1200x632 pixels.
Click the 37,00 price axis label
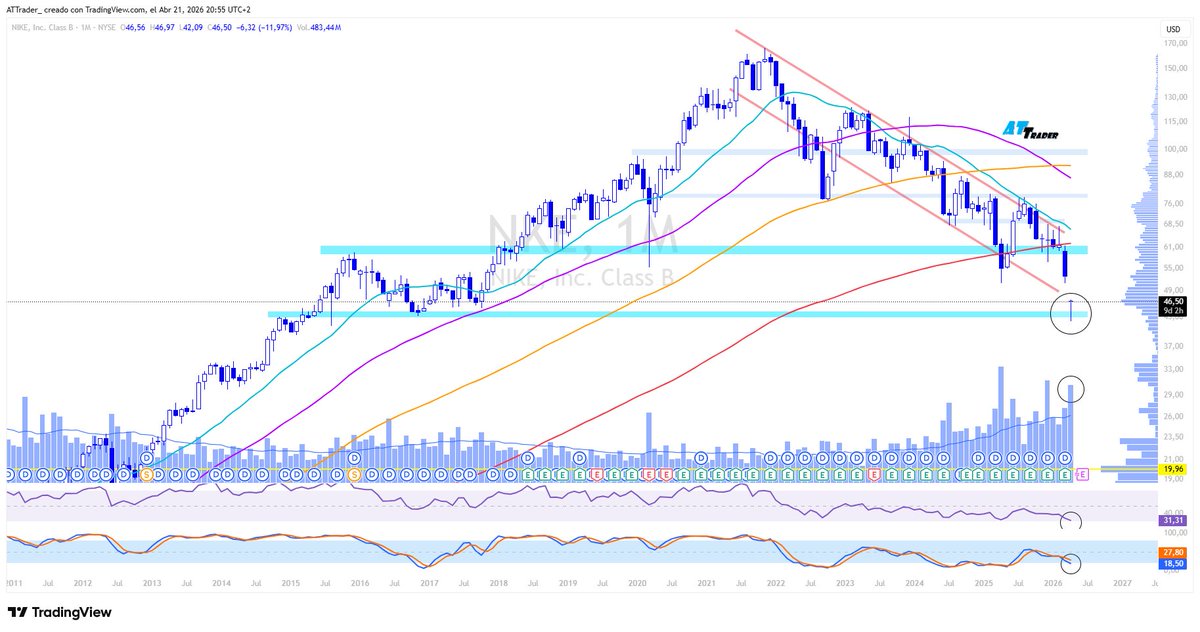point(1172,345)
